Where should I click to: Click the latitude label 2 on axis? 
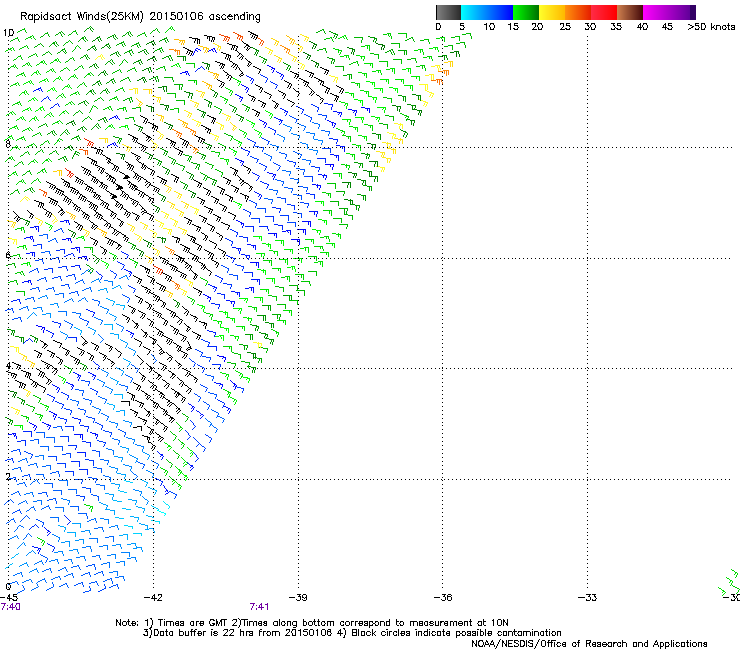click(x=8, y=477)
